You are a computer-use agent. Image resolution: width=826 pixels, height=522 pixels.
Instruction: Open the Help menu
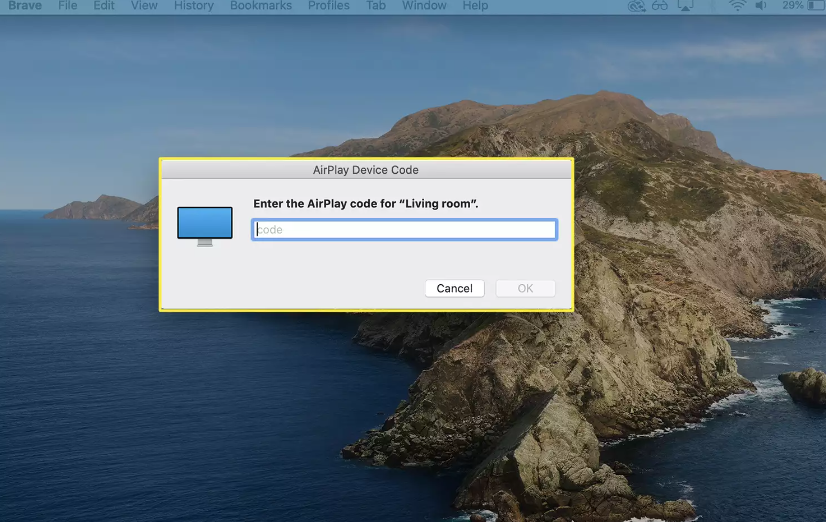(475, 6)
